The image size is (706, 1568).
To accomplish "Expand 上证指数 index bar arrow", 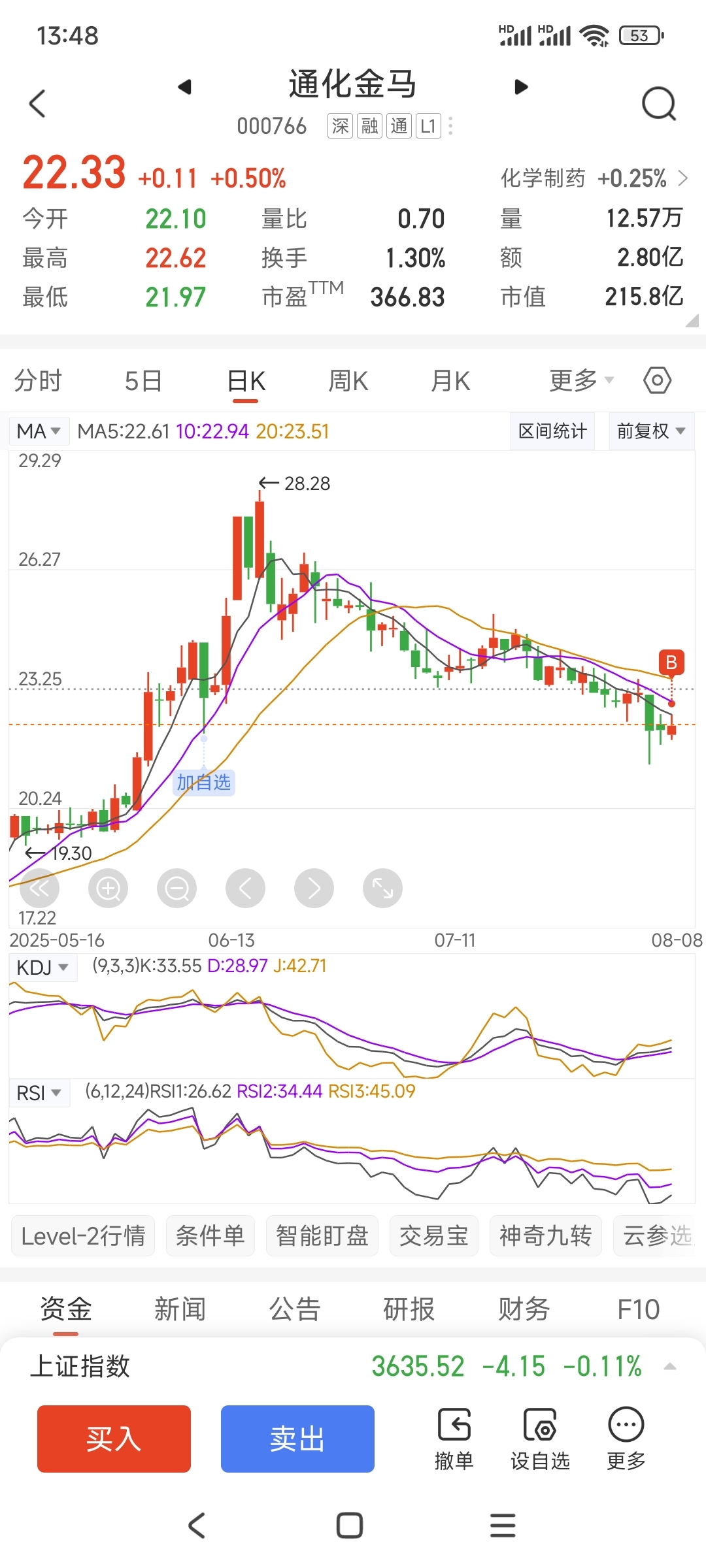I will 669,1366.
